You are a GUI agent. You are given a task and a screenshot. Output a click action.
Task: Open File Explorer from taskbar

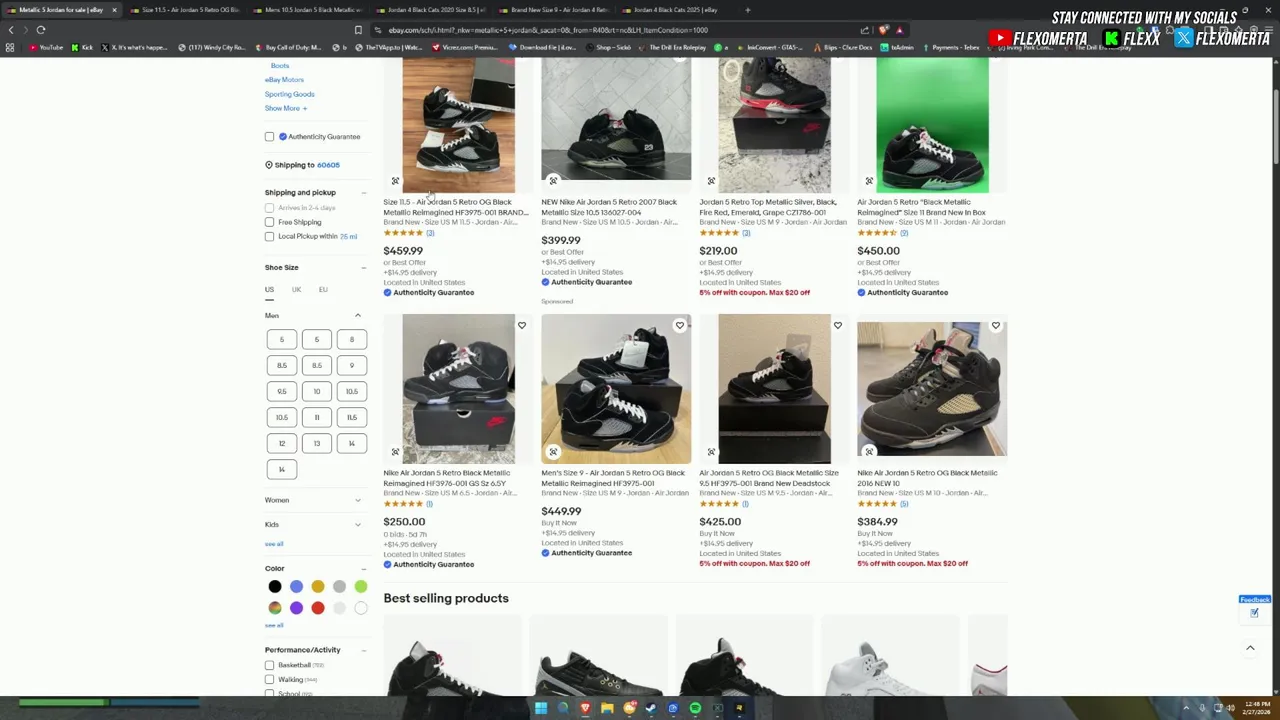point(607,708)
